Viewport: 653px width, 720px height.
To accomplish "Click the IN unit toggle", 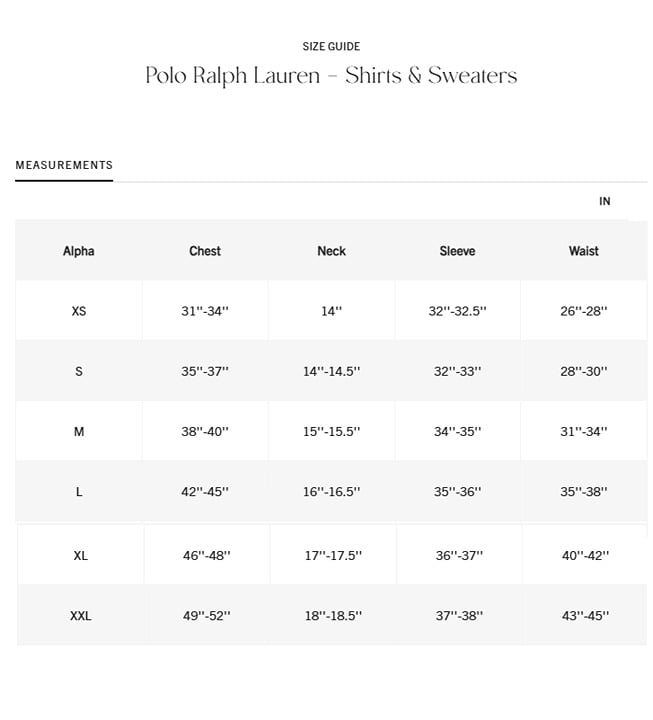I will pos(604,202).
